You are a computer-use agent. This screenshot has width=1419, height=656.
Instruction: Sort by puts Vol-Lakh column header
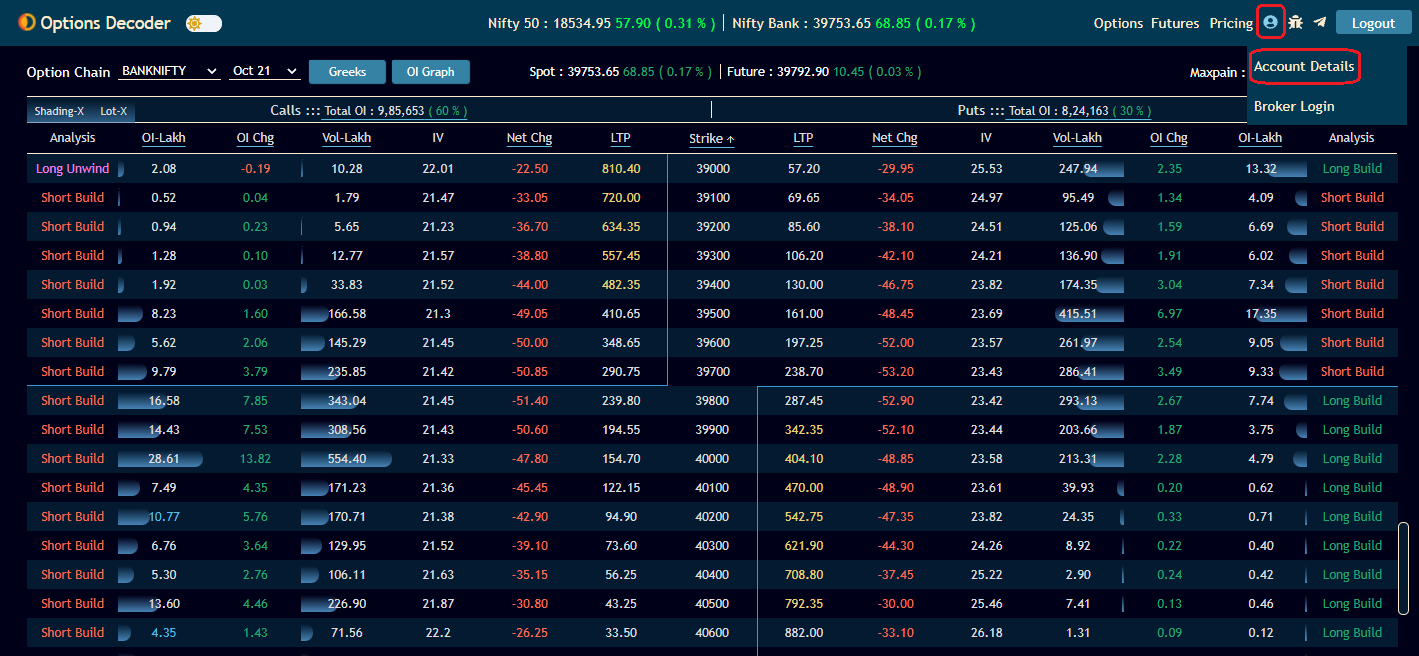pyautogui.click(x=1077, y=138)
